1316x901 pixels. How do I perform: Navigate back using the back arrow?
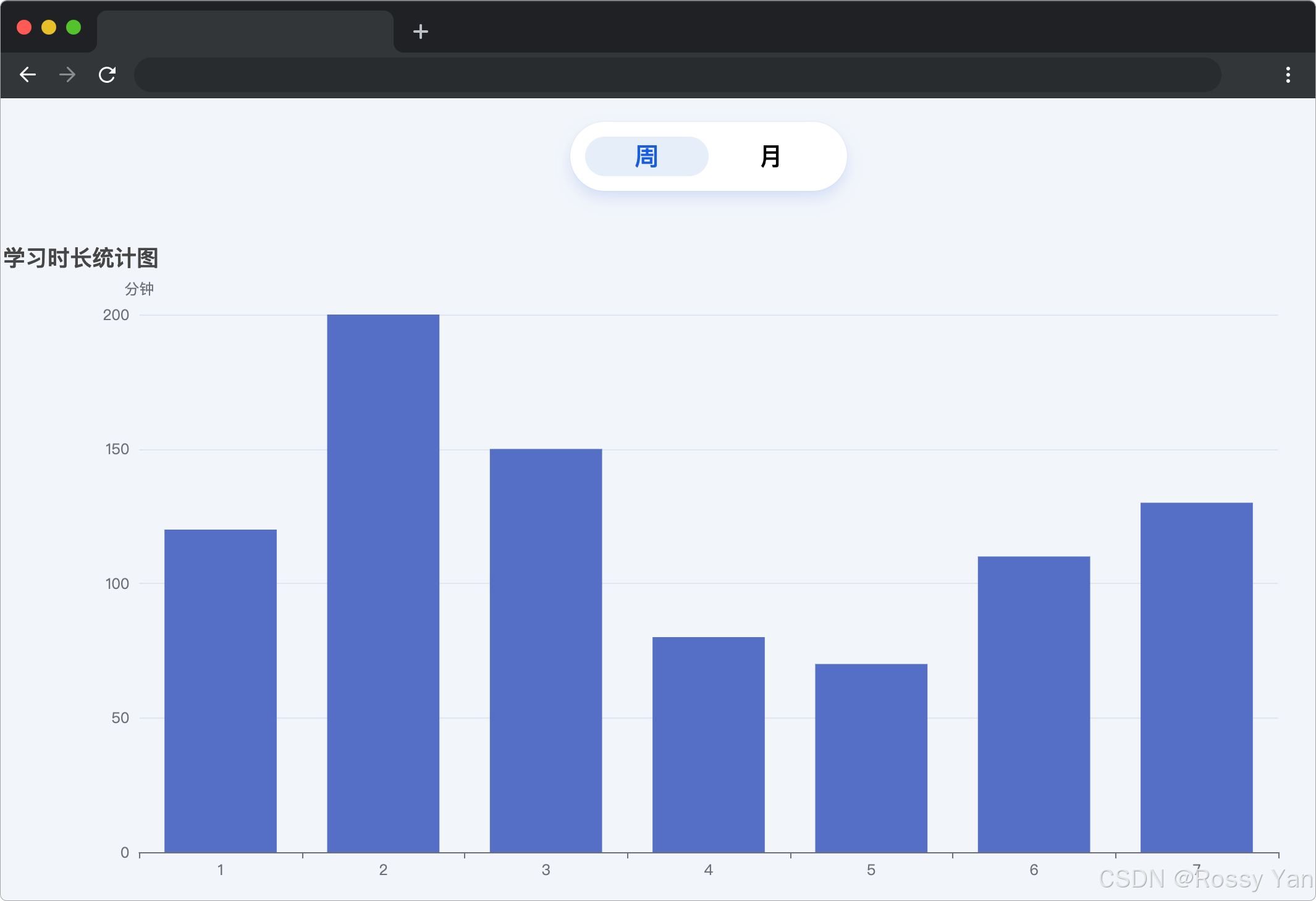click(28, 74)
